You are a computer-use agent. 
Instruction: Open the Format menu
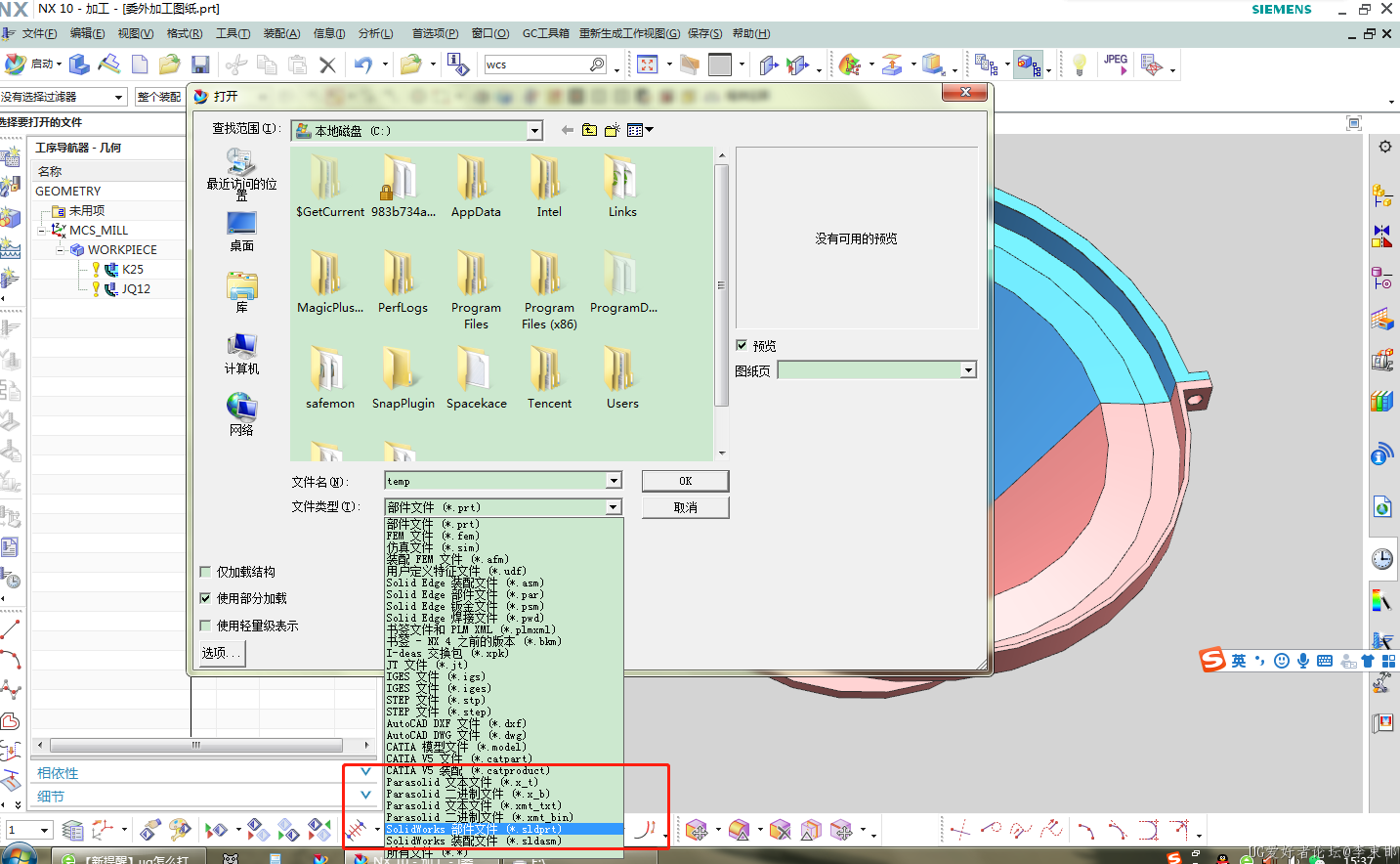click(x=185, y=33)
